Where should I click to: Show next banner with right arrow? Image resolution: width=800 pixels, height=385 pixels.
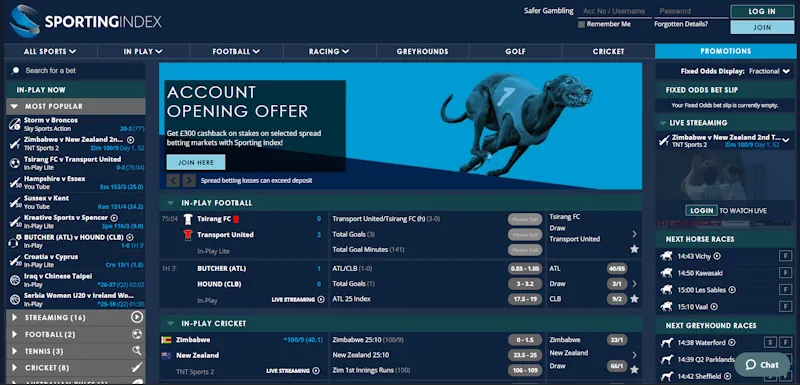pos(189,180)
